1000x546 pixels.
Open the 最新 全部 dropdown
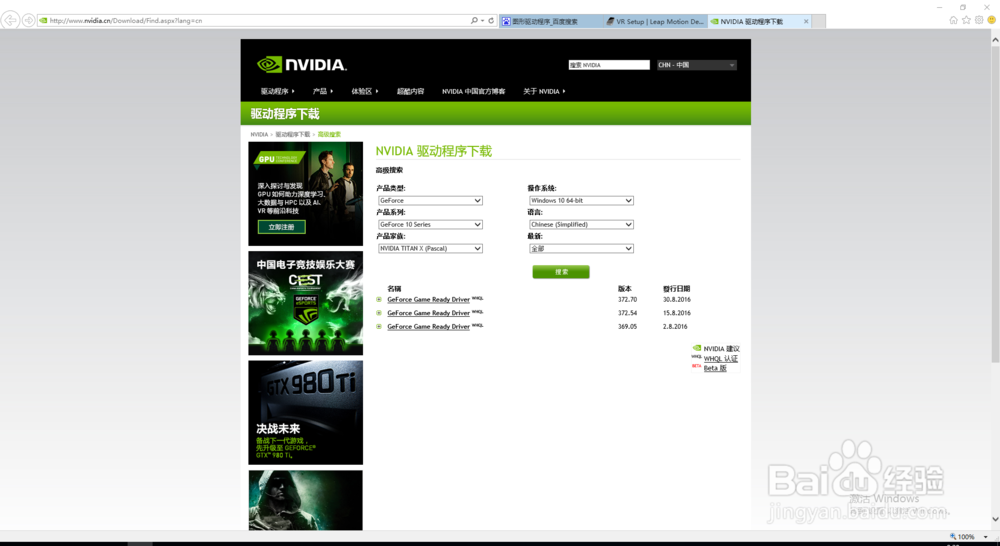point(581,248)
